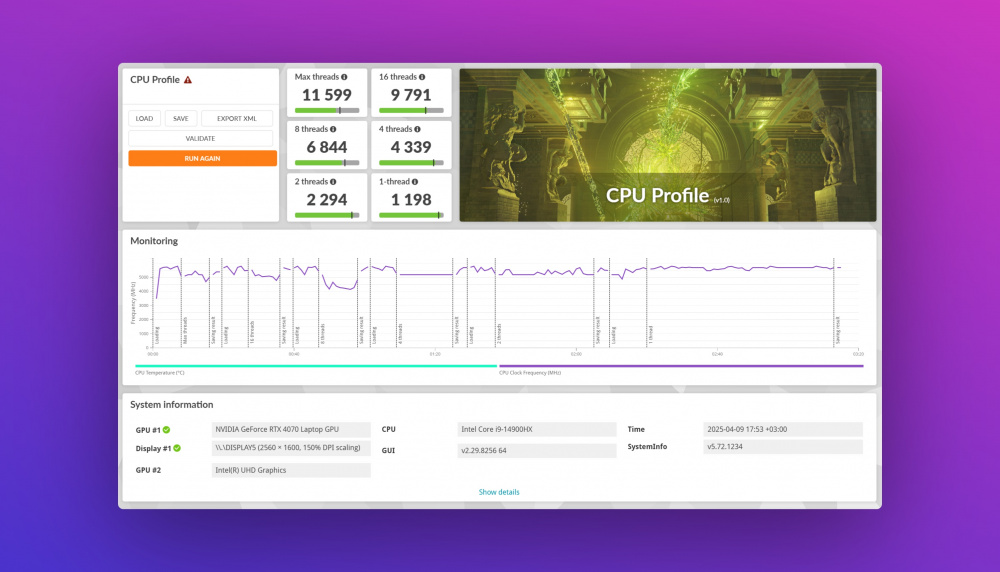Select the CPU Clock Frequency legend line
The width and height of the screenshot is (1000, 572).
681,366
